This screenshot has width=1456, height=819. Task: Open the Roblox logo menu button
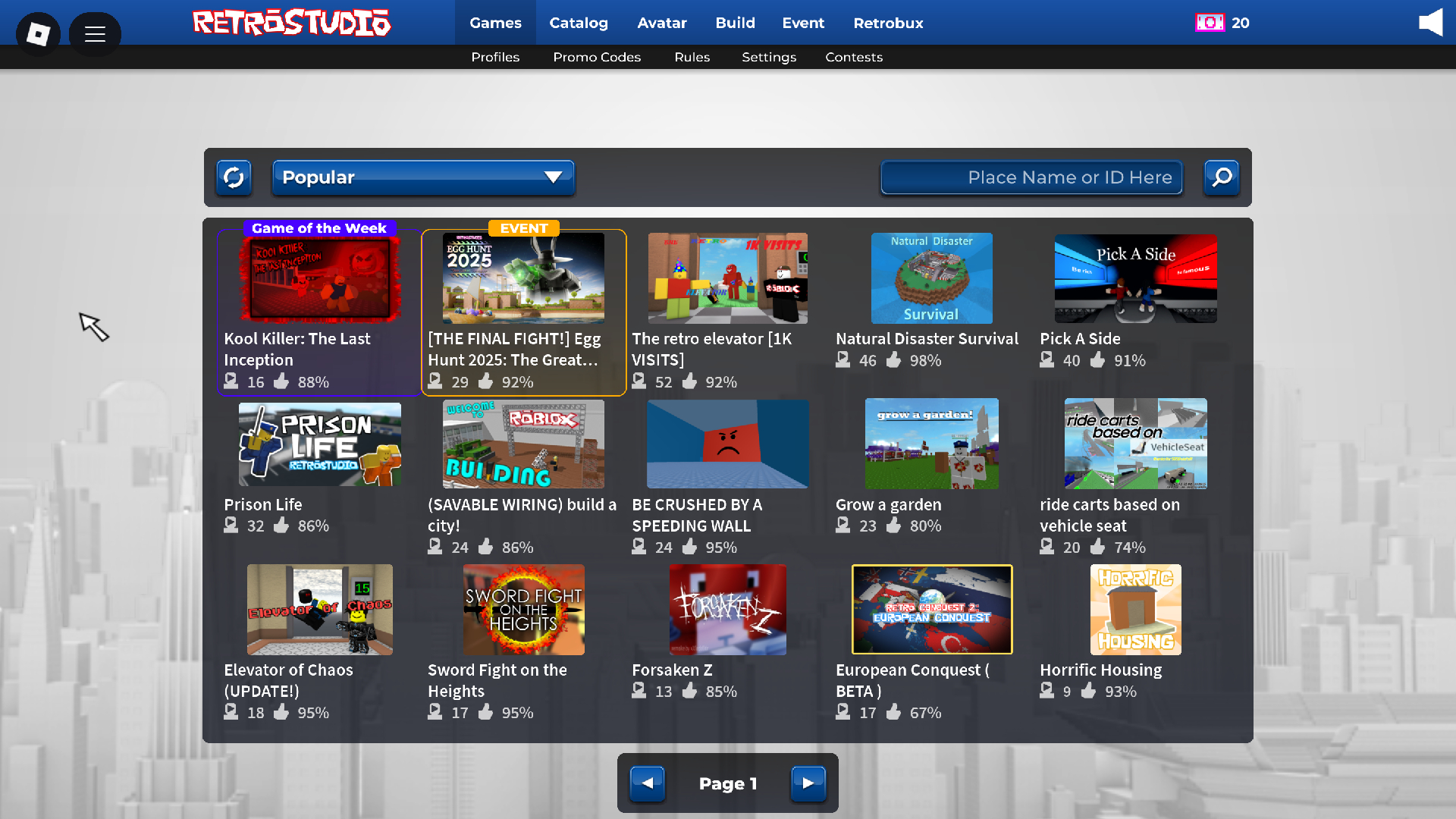[x=38, y=33]
